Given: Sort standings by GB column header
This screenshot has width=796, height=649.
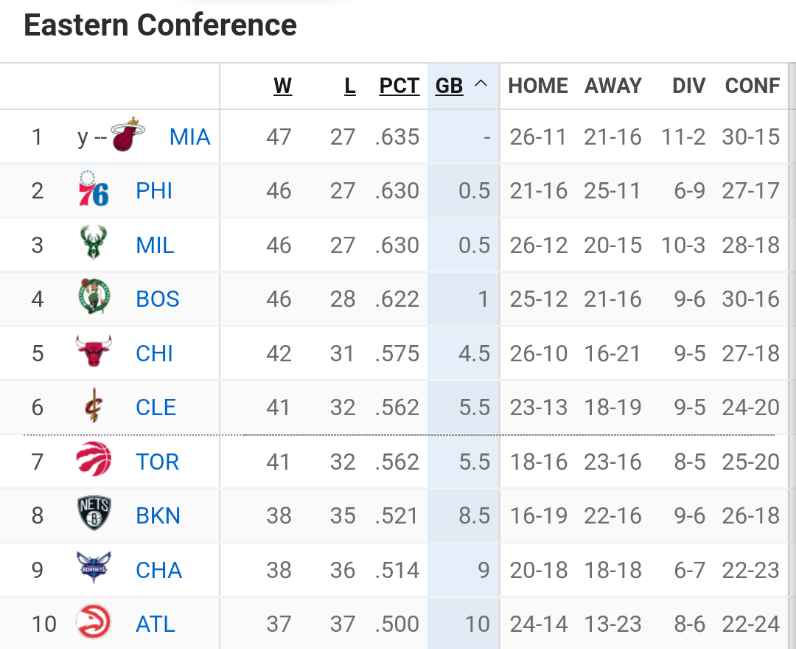Looking at the screenshot, I should click(x=449, y=86).
